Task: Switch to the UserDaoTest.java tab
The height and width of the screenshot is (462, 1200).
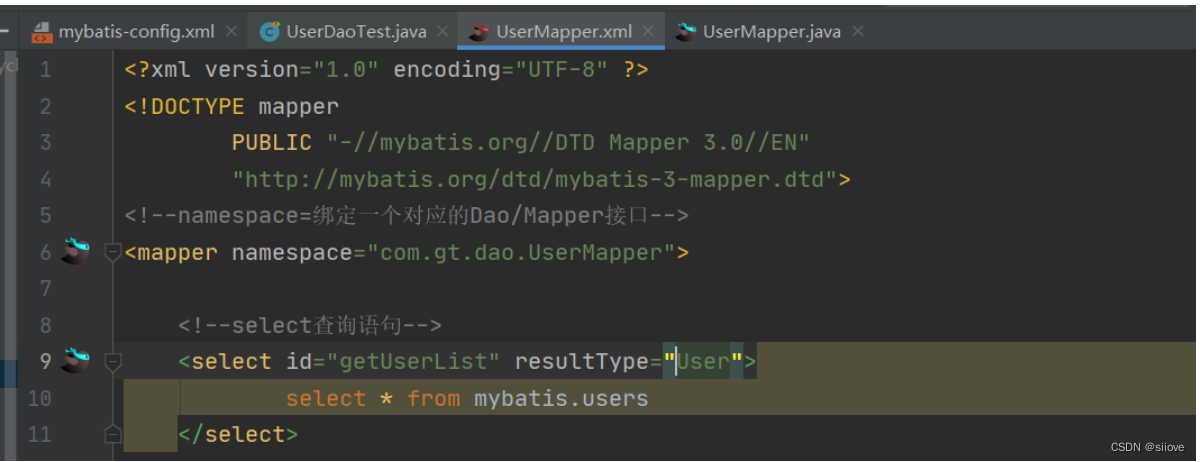Action: [x=356, y=31]
